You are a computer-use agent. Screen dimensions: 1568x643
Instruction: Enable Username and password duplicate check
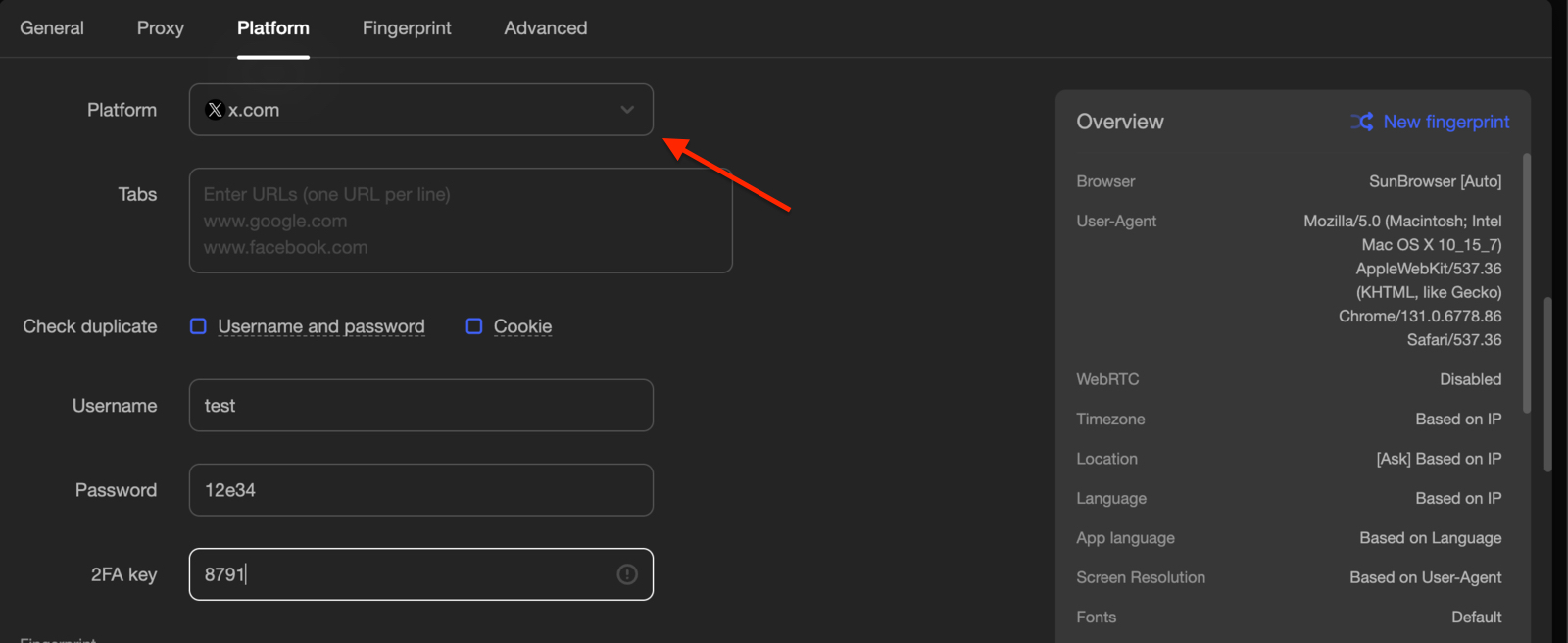coord(198,326)
